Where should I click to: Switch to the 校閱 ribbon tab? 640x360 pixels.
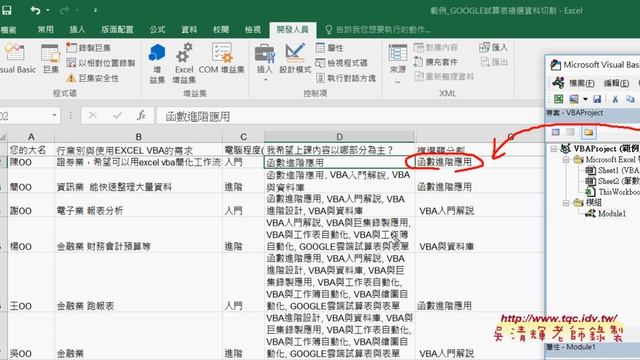(x=221, y=29)
